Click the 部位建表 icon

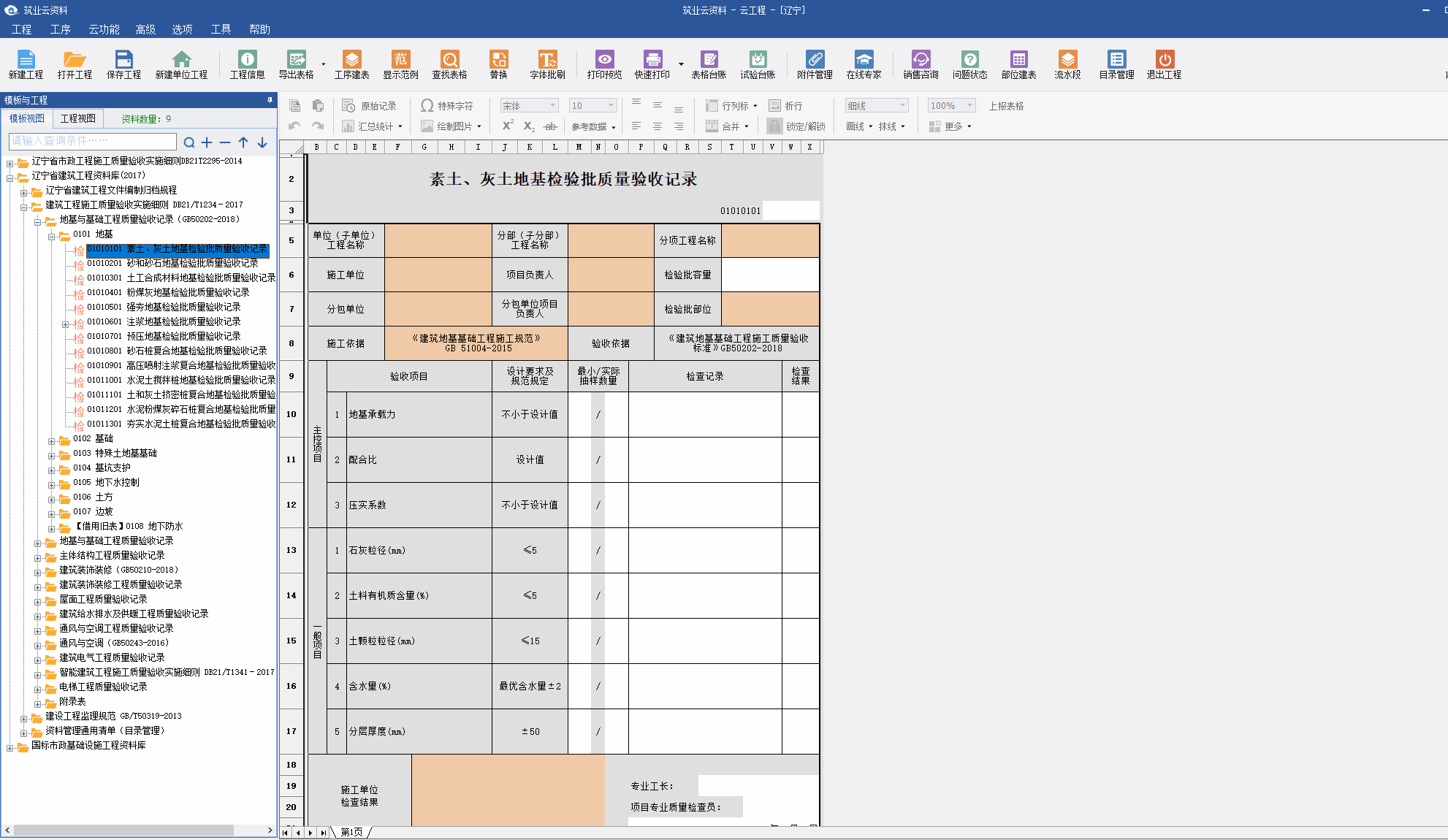point(1018,64)
